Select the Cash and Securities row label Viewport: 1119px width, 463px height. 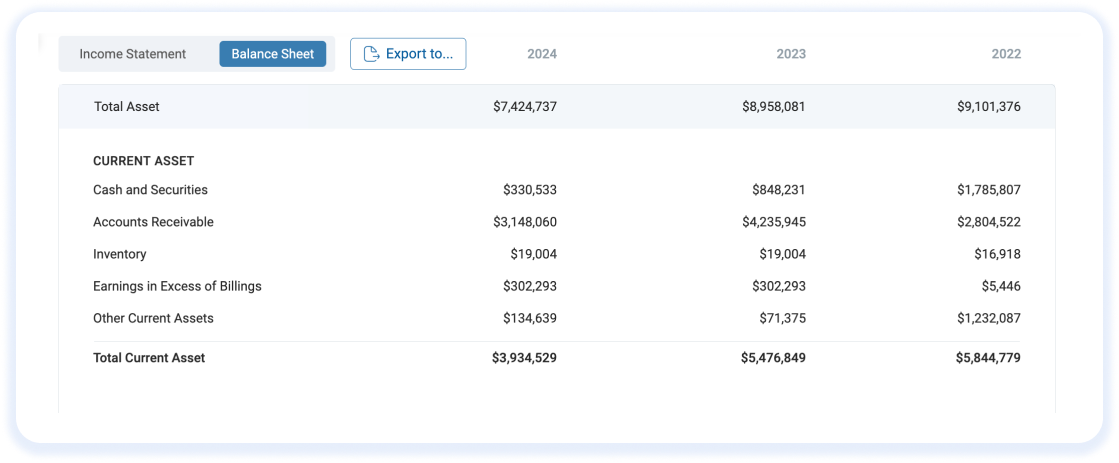(151, 190)
